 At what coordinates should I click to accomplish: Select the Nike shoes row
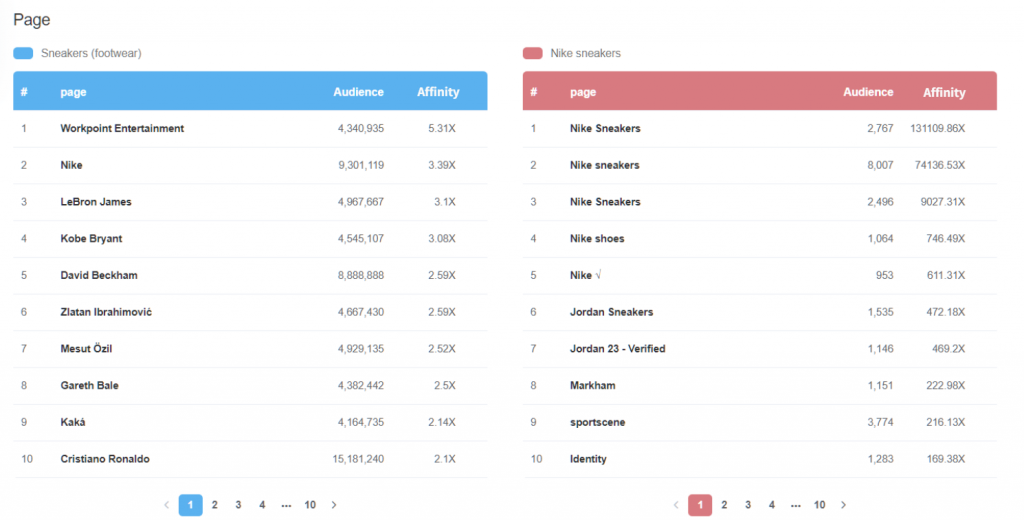[760, 238]
